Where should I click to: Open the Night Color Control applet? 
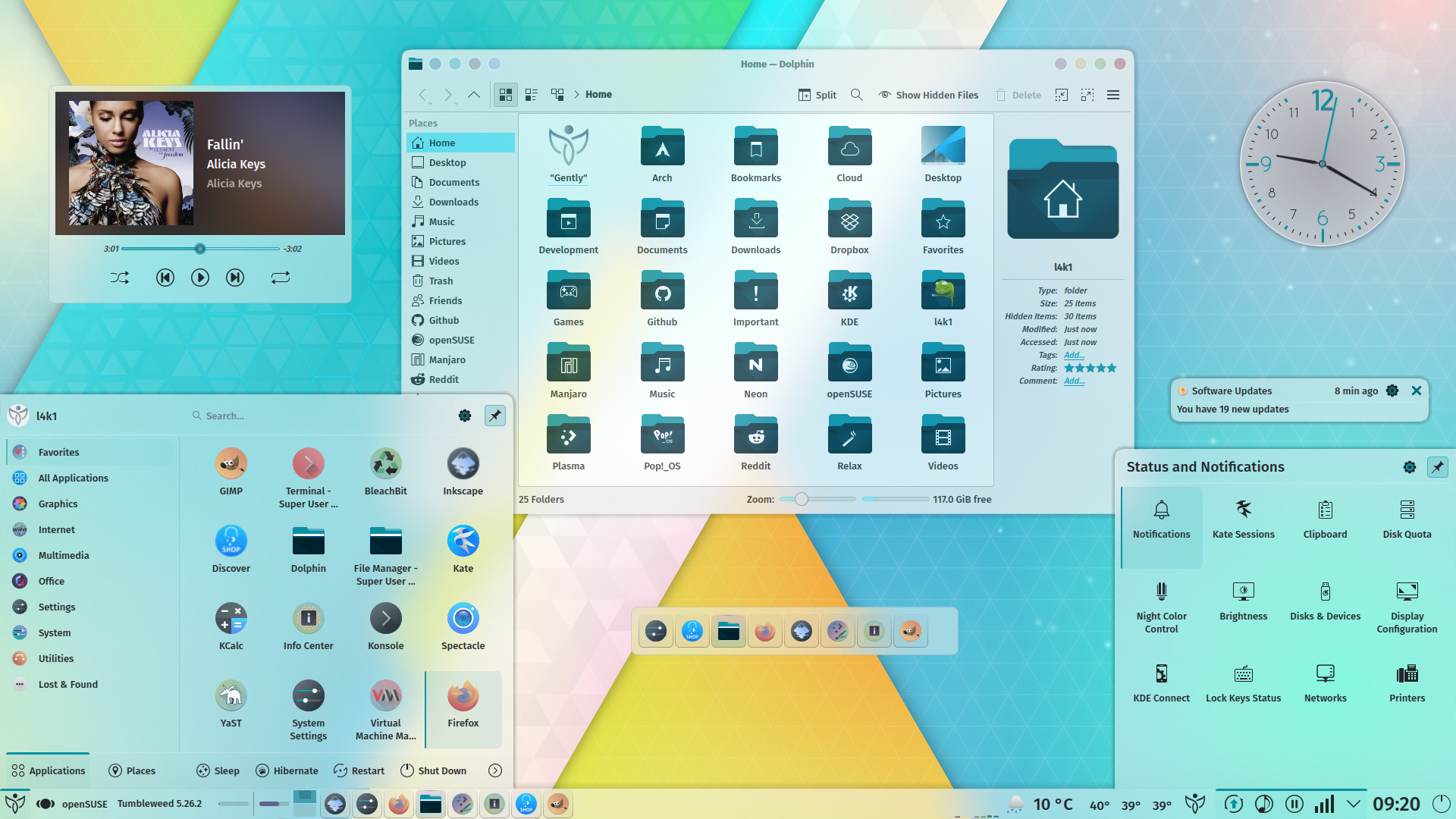(x=1161, y=604)
